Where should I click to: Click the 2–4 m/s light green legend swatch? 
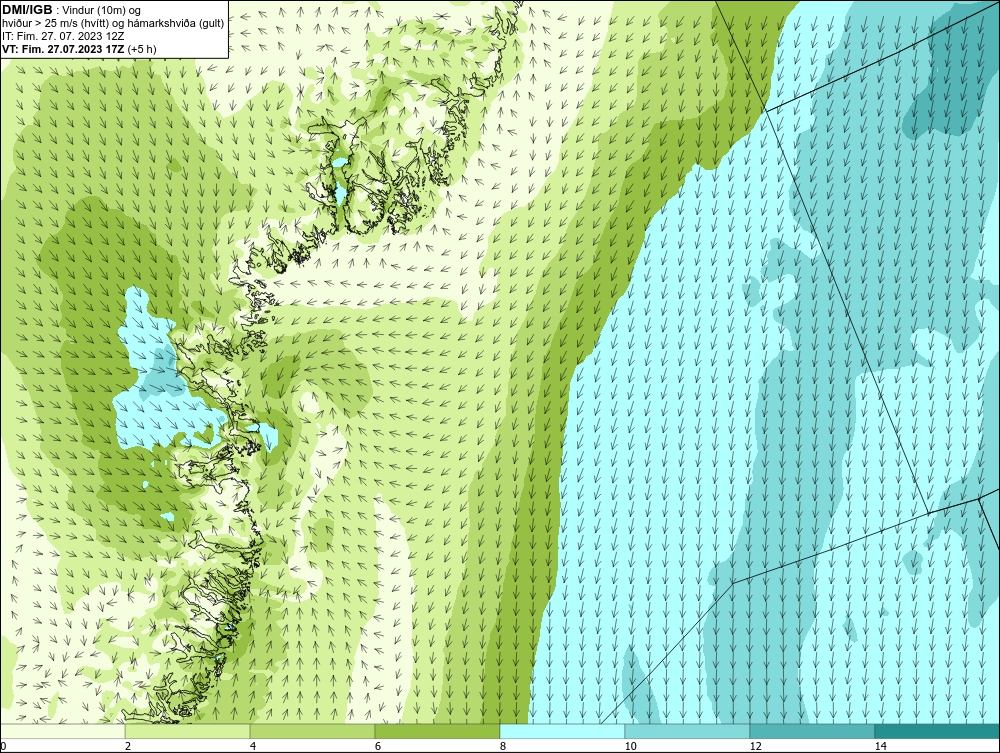tap(188, 731)
